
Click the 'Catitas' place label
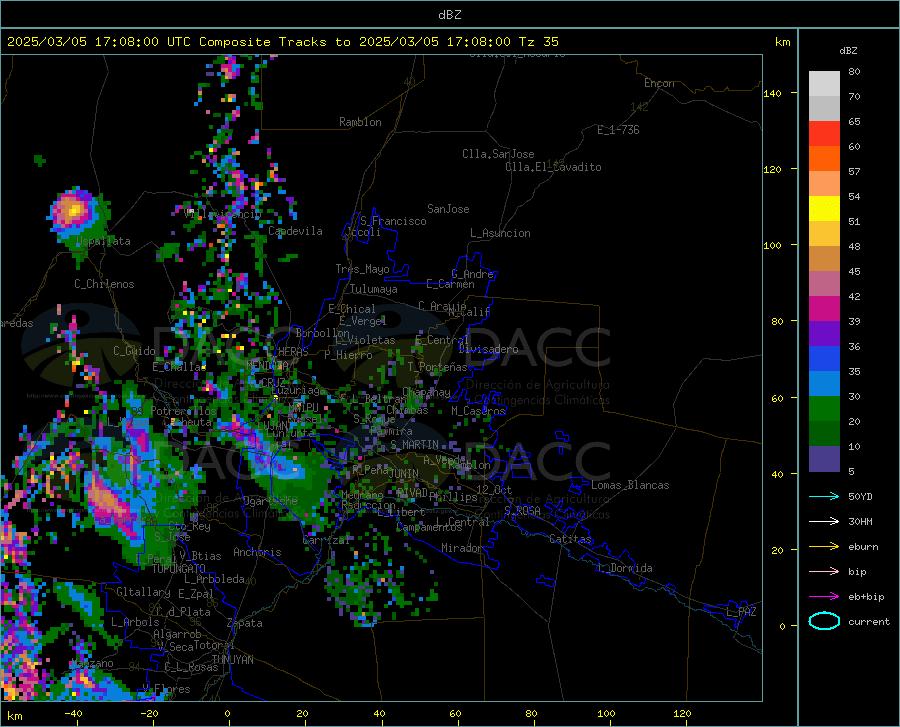point(570,539)
